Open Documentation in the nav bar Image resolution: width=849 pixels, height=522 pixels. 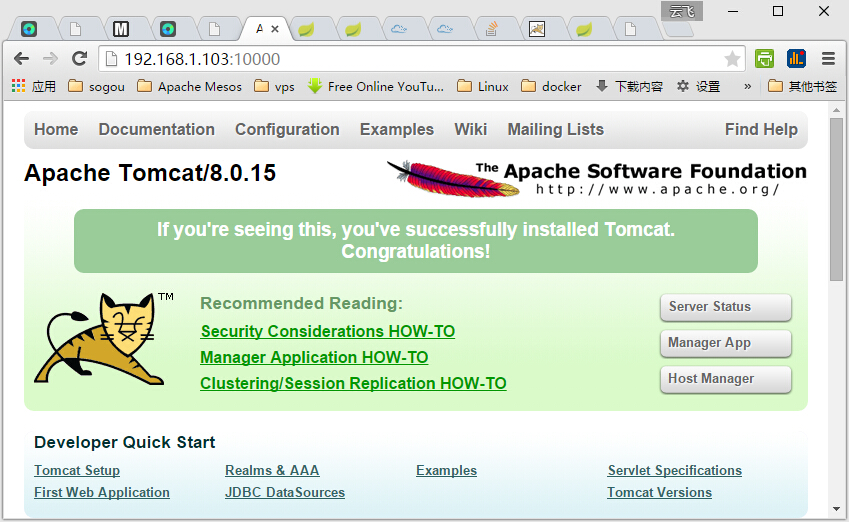pyautogui.click(x=156, y=129)
